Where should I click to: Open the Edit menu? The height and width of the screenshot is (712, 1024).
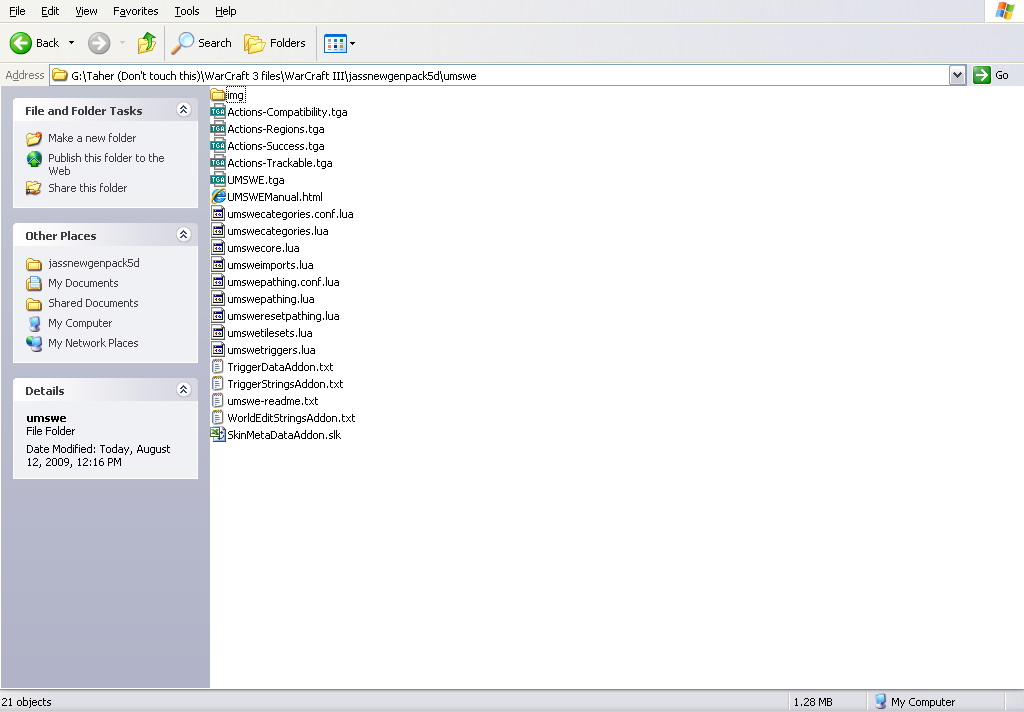pyautogui.click(x=50, y=11)
